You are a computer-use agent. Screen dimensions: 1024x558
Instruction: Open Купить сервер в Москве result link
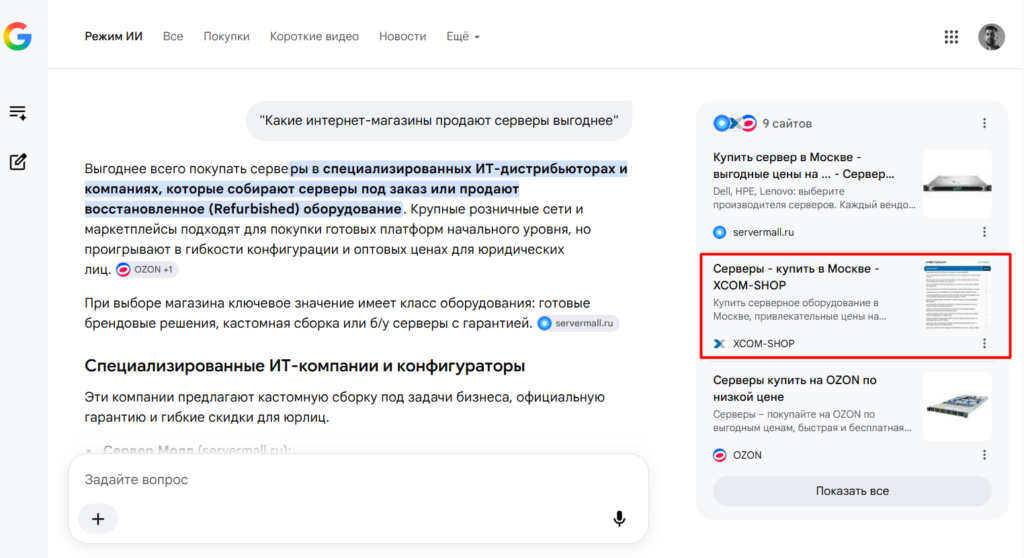[x=804, y=165]
